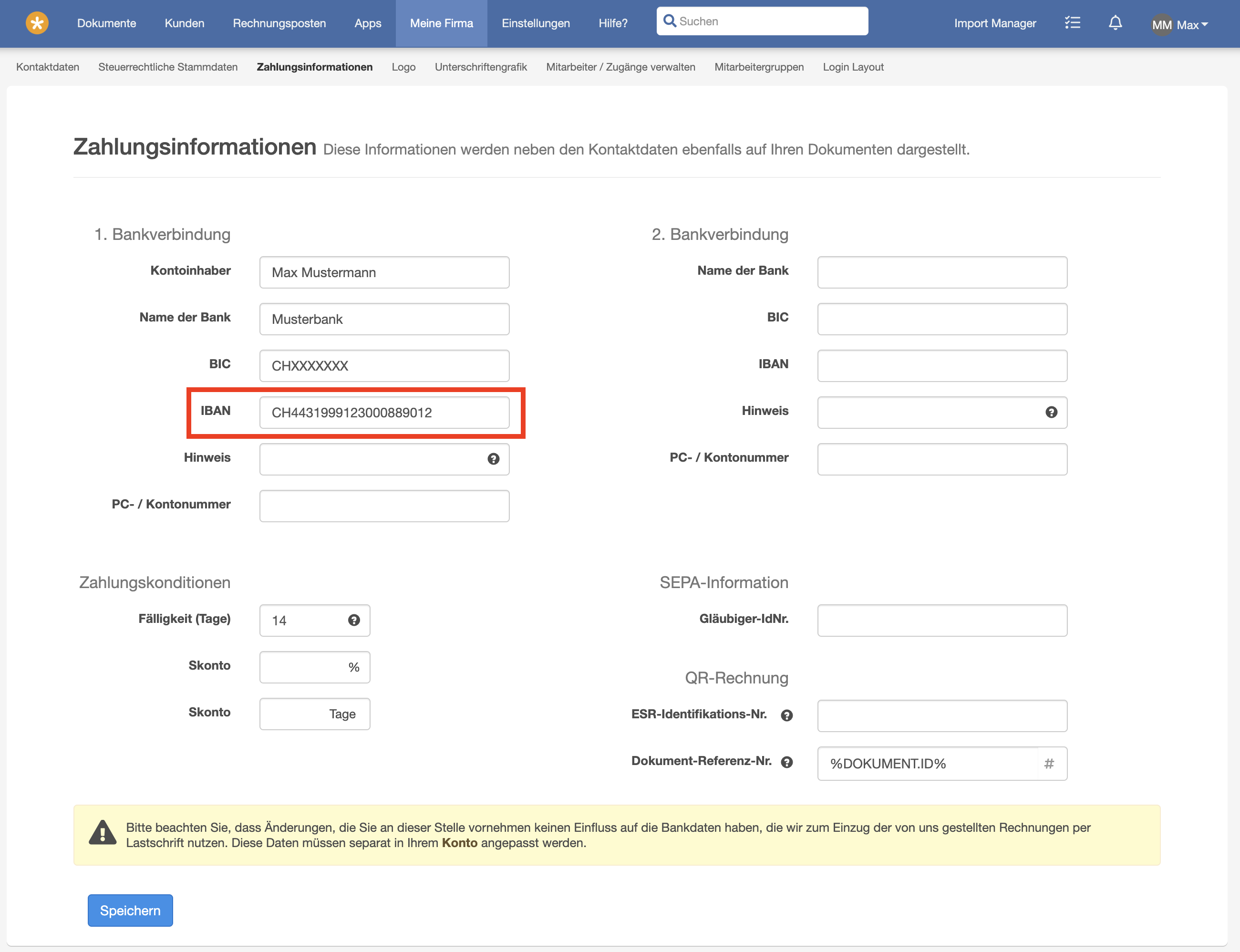Show help for ESR-Identifikations-Nr.

point(787,715)
